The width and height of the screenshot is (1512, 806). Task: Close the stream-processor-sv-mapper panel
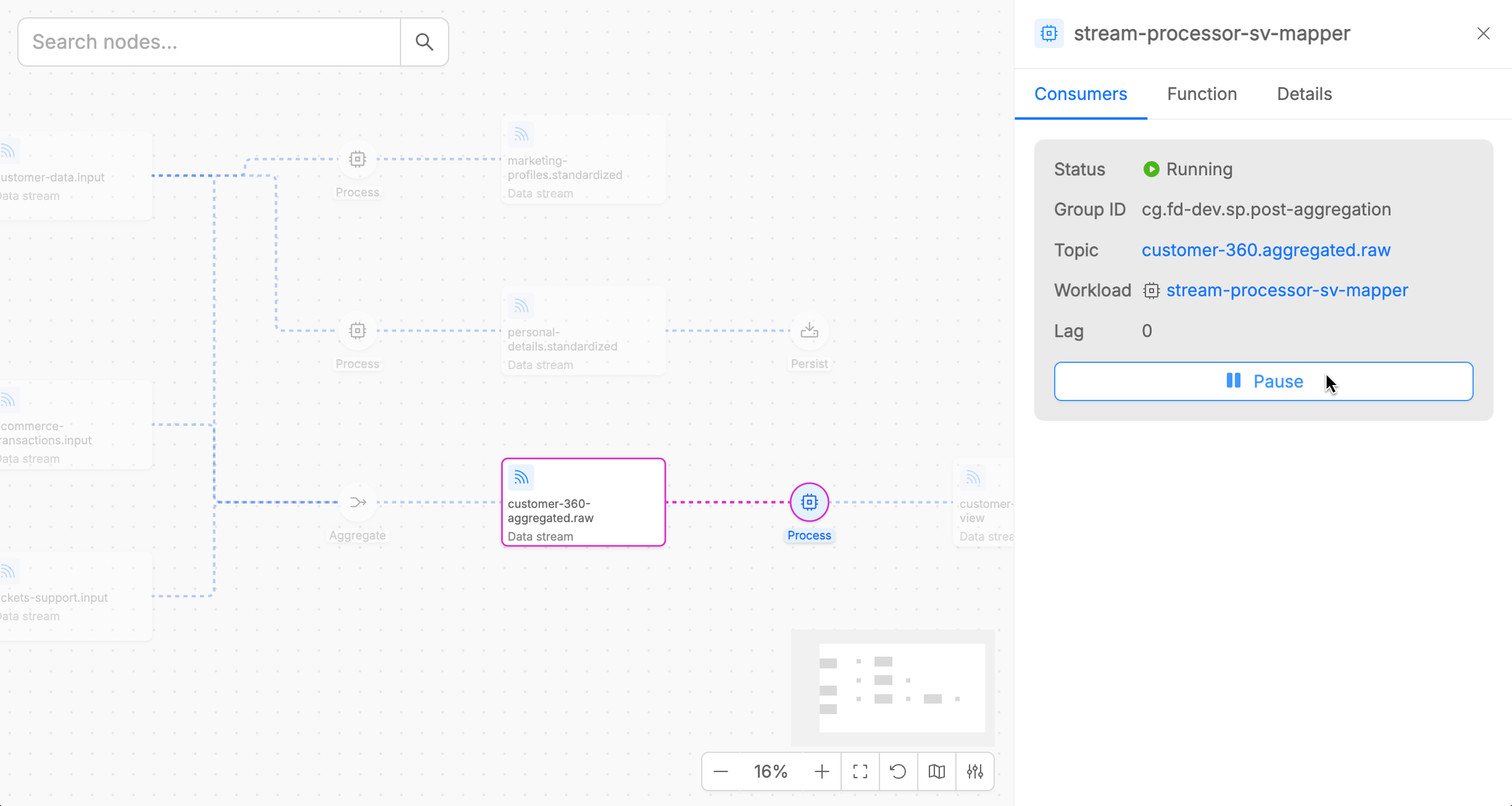1483,33
